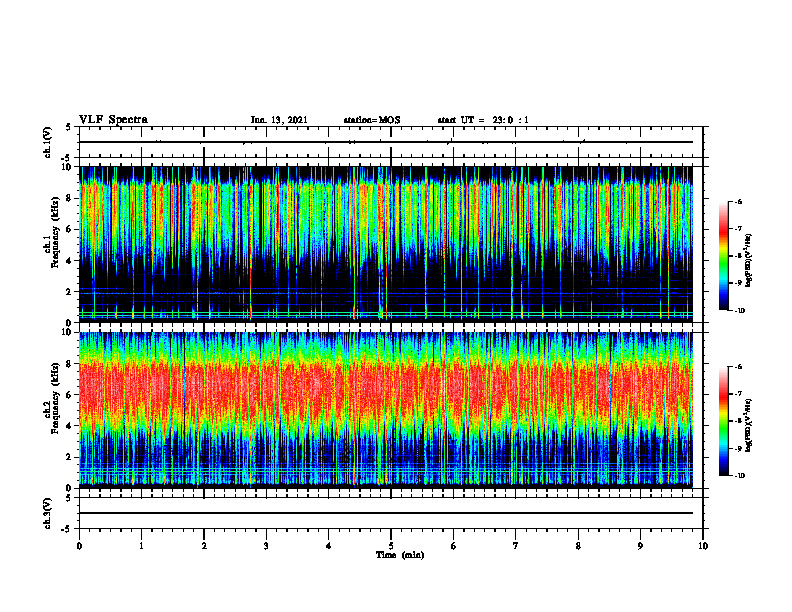Click time axis tick label "7"

516,546
